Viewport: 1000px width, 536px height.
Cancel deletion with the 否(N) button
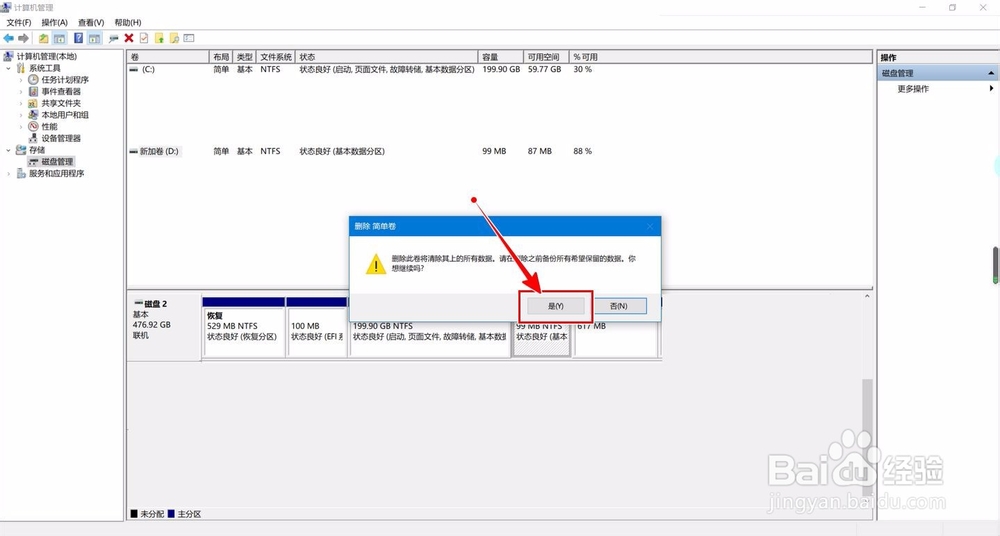point(619,306)
